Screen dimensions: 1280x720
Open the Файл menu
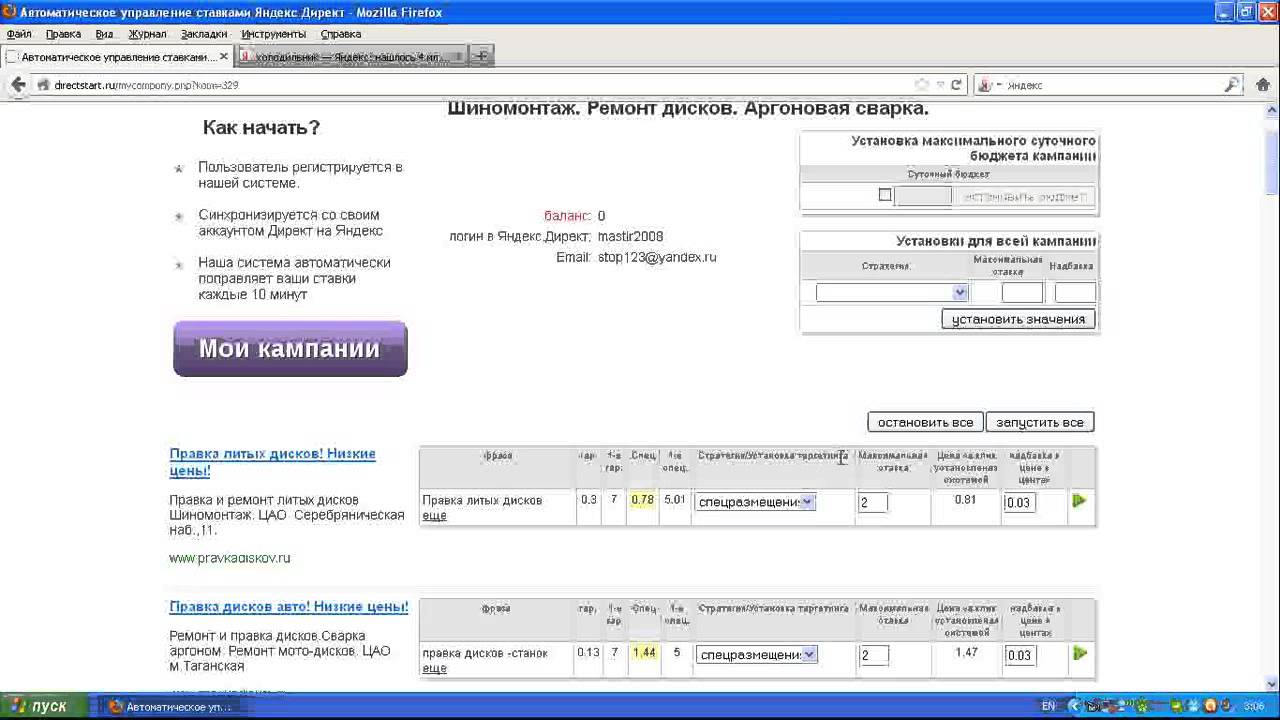(19, 34)
